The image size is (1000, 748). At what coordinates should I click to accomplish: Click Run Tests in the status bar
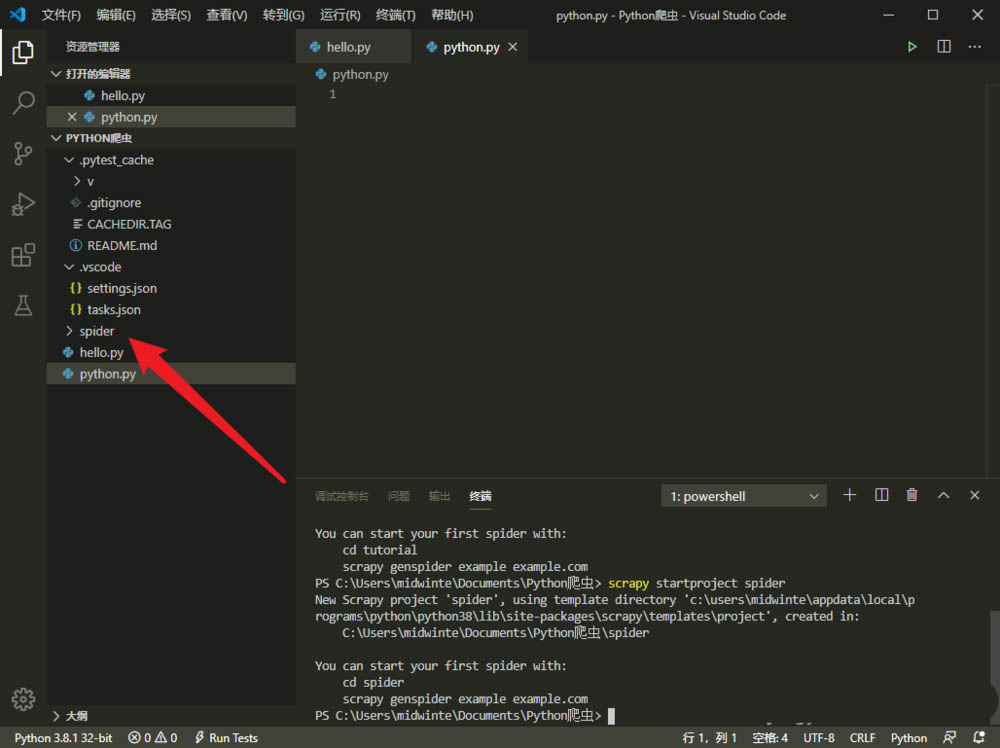tap(226, 737)
